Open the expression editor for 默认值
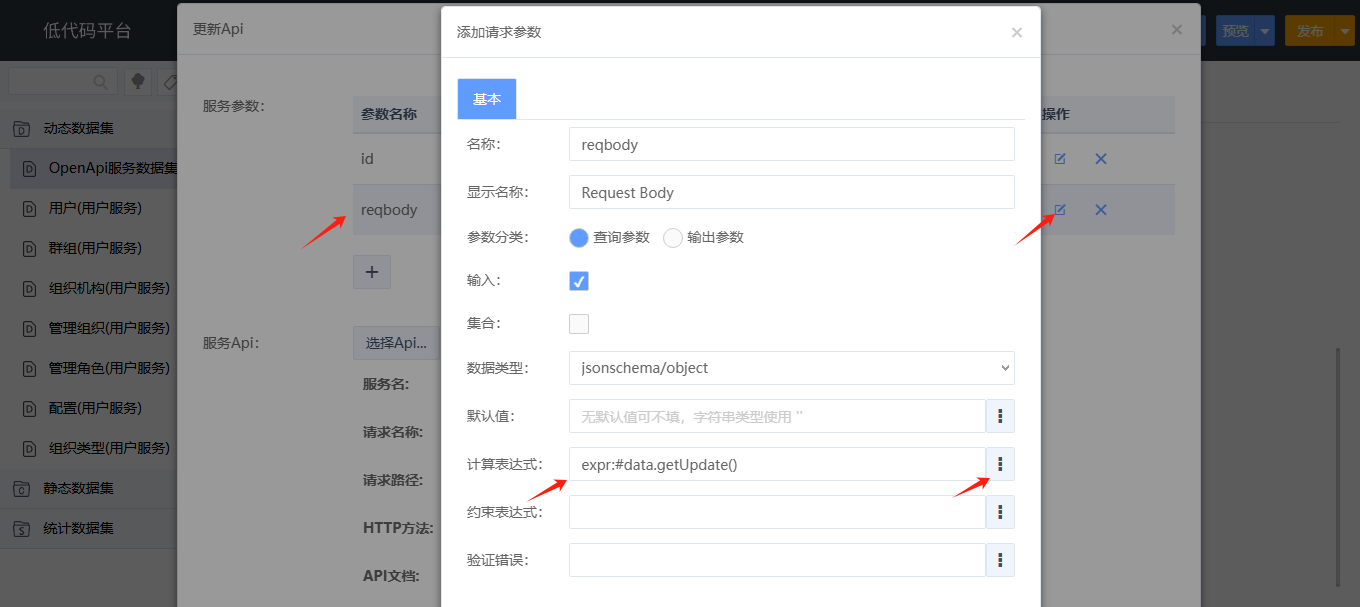The image size is (1360, 607). click(x=1001, y=416)
